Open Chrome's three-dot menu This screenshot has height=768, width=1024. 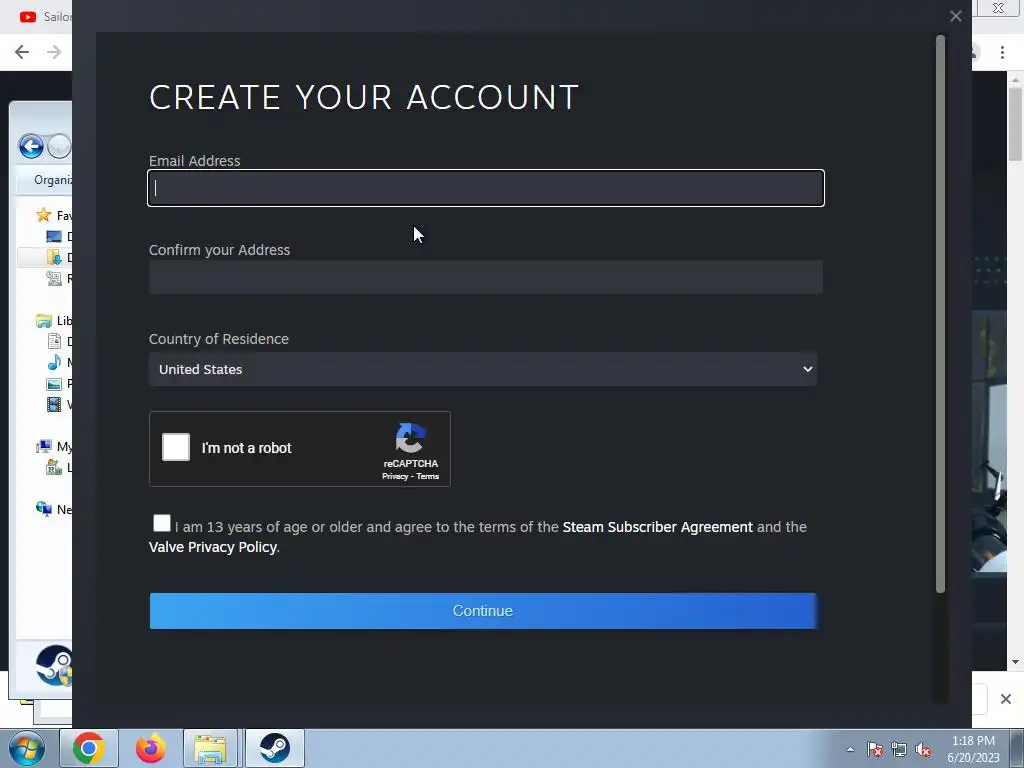1002,52
